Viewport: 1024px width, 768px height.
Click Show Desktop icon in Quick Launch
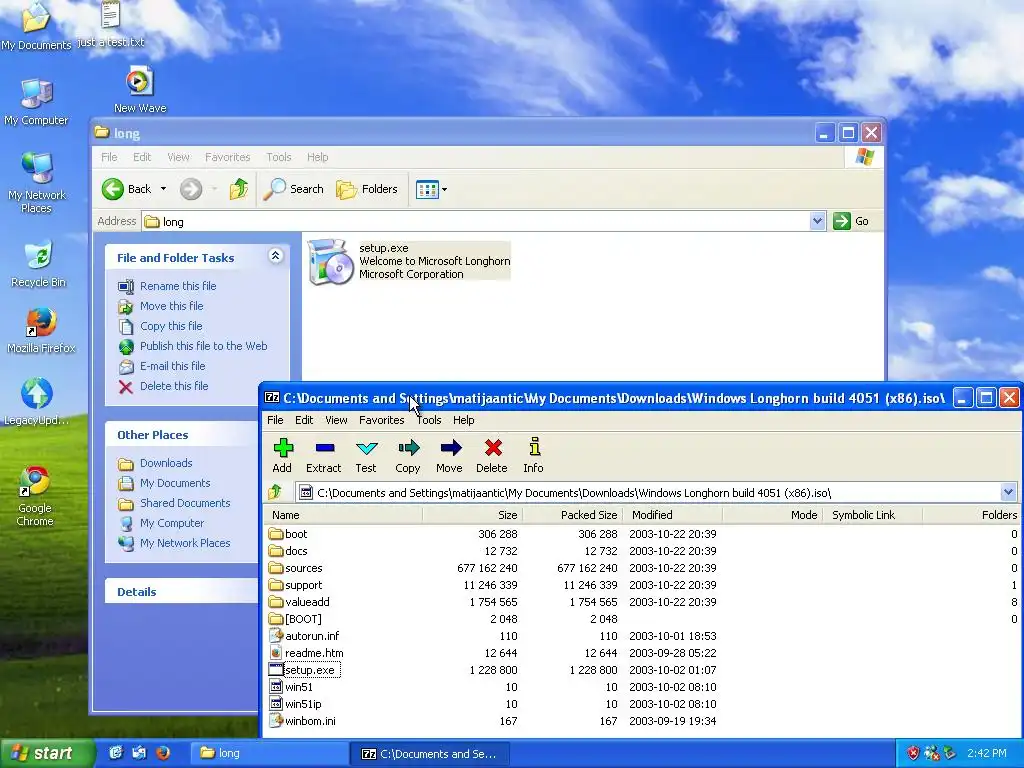116,753
